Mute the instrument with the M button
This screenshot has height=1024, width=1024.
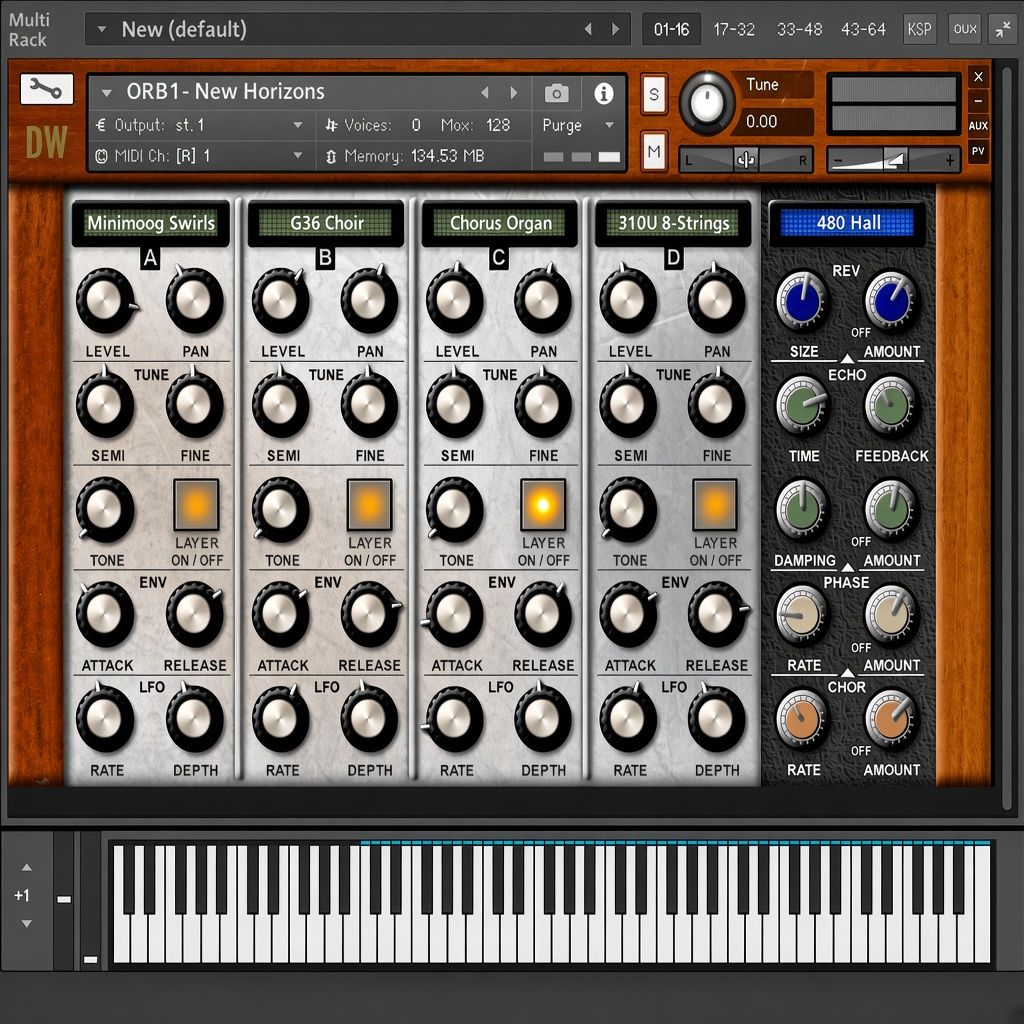(654, 152)
